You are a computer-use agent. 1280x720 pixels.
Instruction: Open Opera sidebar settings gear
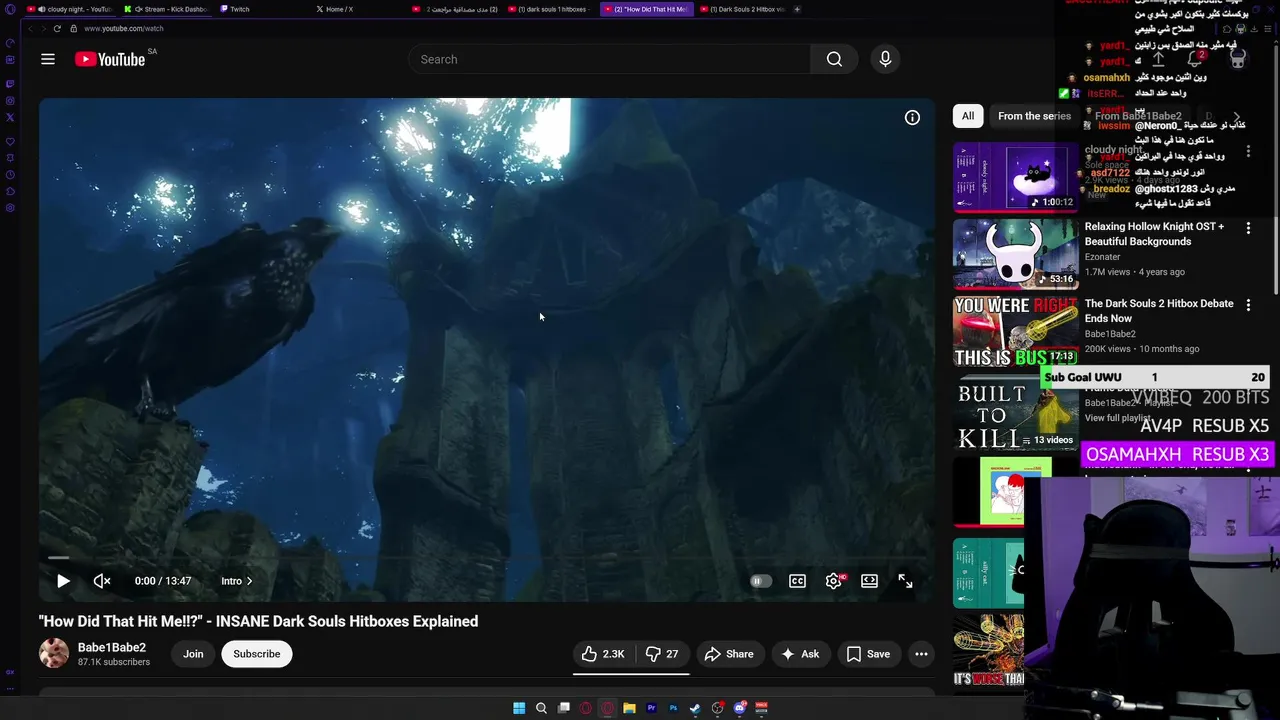point(10,208)
